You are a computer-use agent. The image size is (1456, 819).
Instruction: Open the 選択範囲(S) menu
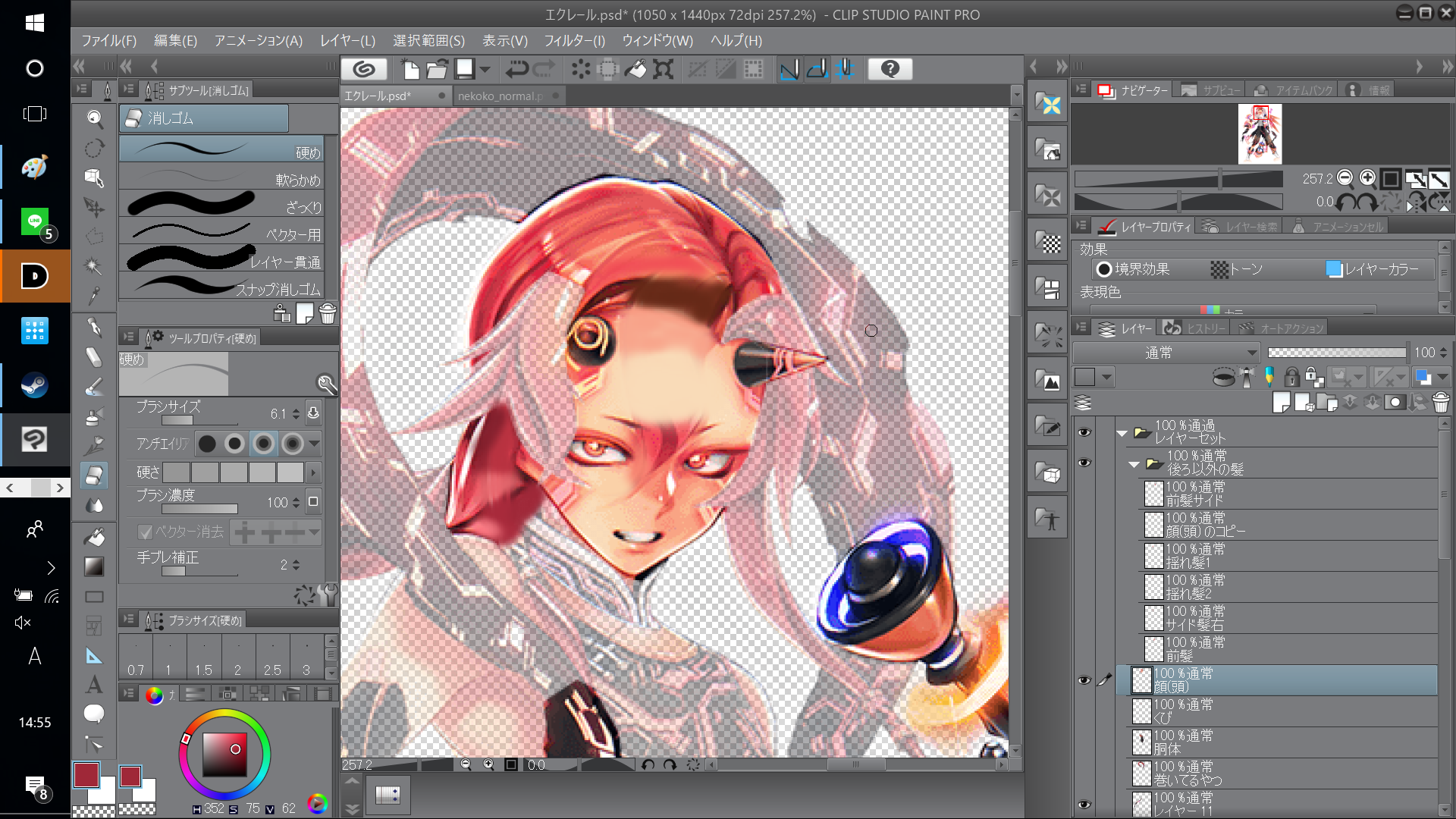pos(428,41)
